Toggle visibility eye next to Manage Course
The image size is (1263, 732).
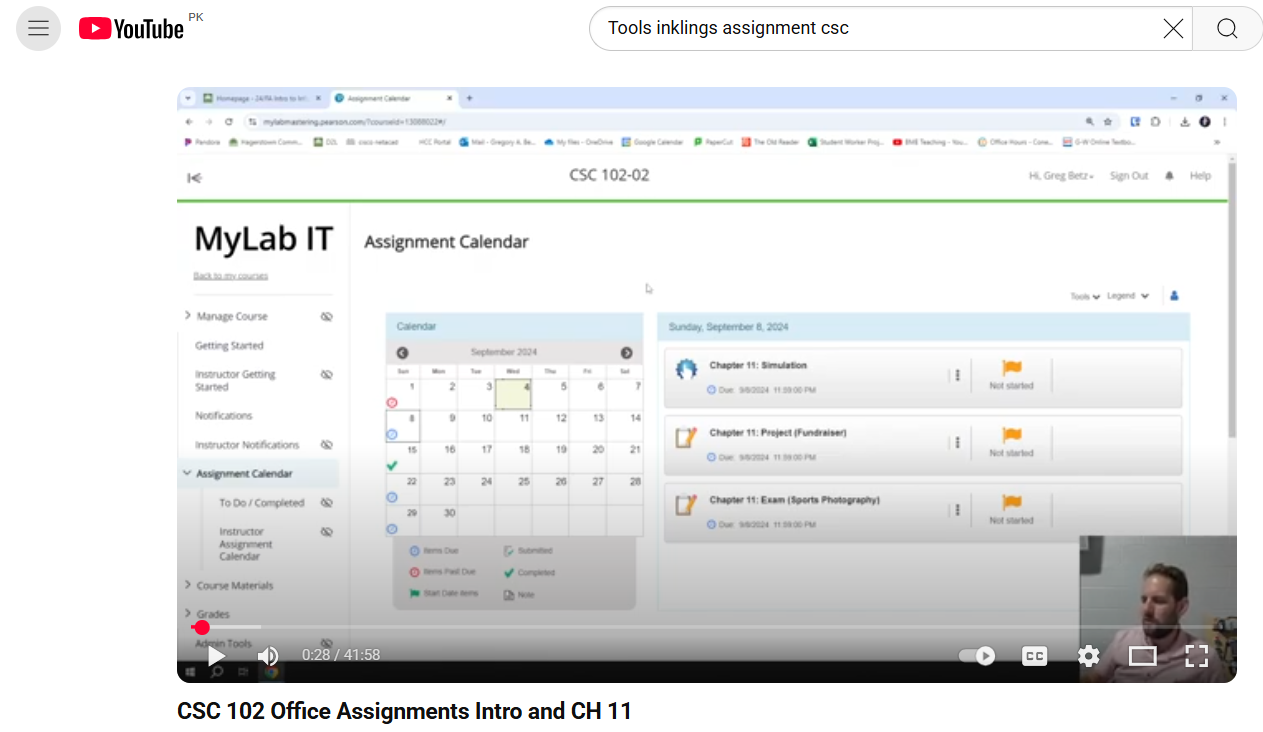pyautogui.click(x=326, y=316)
